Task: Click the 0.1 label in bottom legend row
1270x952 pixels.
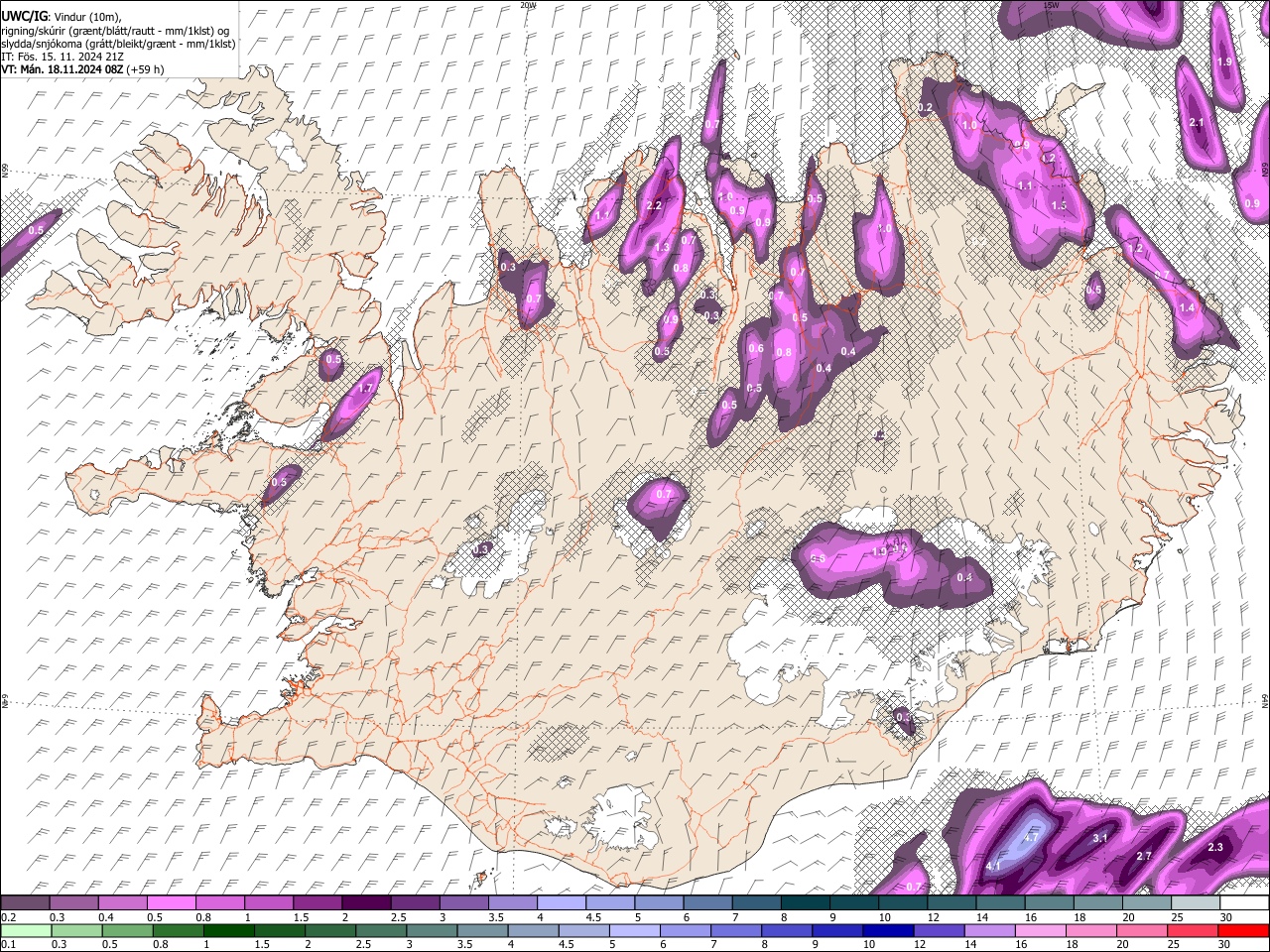Action: click(9, 943)
